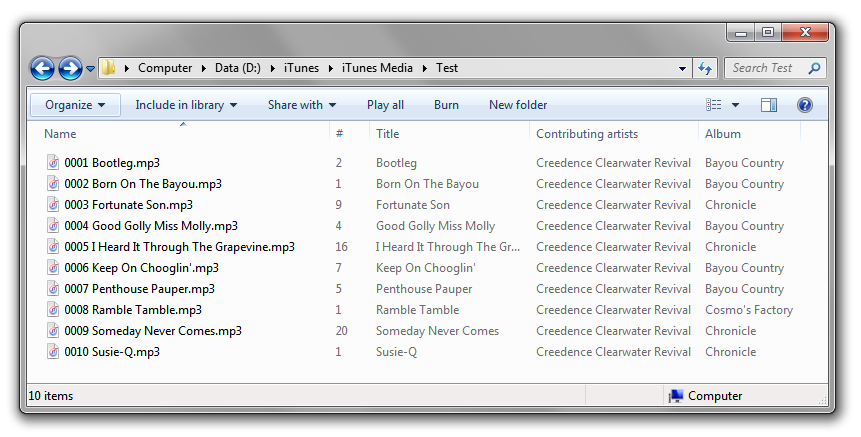Sort by Contributing artists column header
Image resolution: width=861 pixels, height=437 pixels.
(613, 134)
